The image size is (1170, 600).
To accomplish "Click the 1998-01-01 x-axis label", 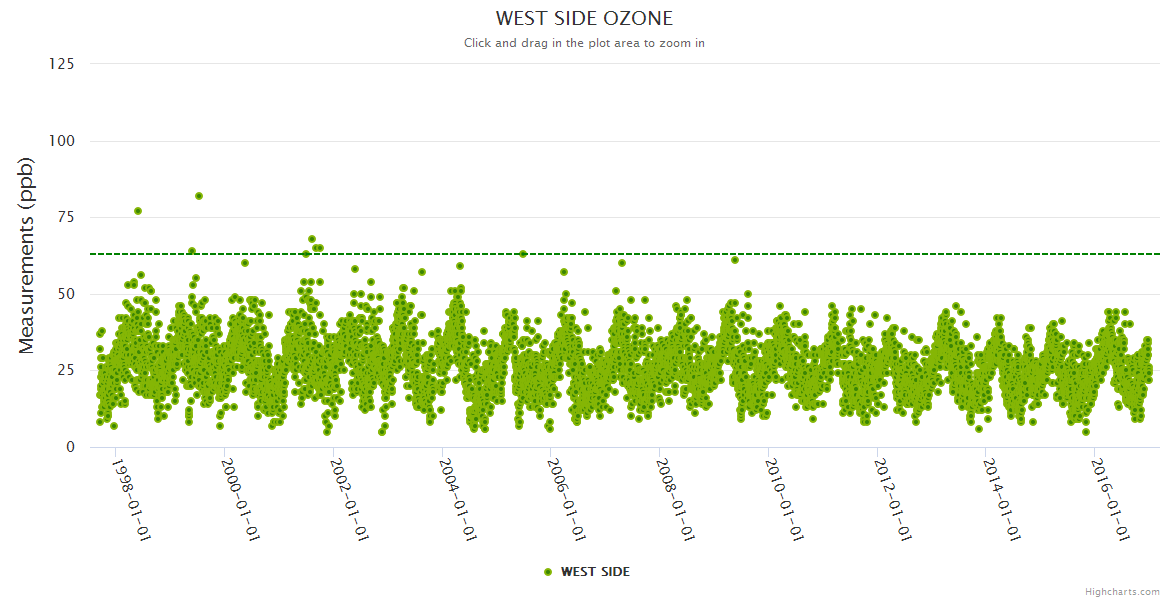I will (x=130, y=499).
